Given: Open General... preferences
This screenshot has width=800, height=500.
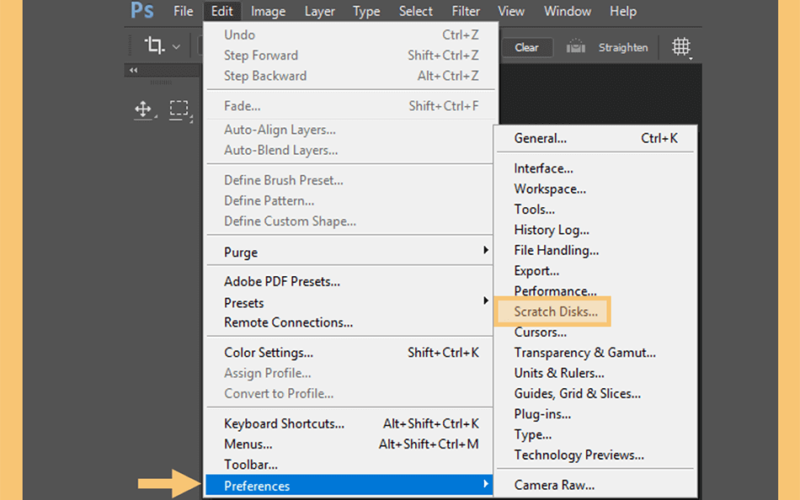Looking at the screenshot, I should 595,138.
